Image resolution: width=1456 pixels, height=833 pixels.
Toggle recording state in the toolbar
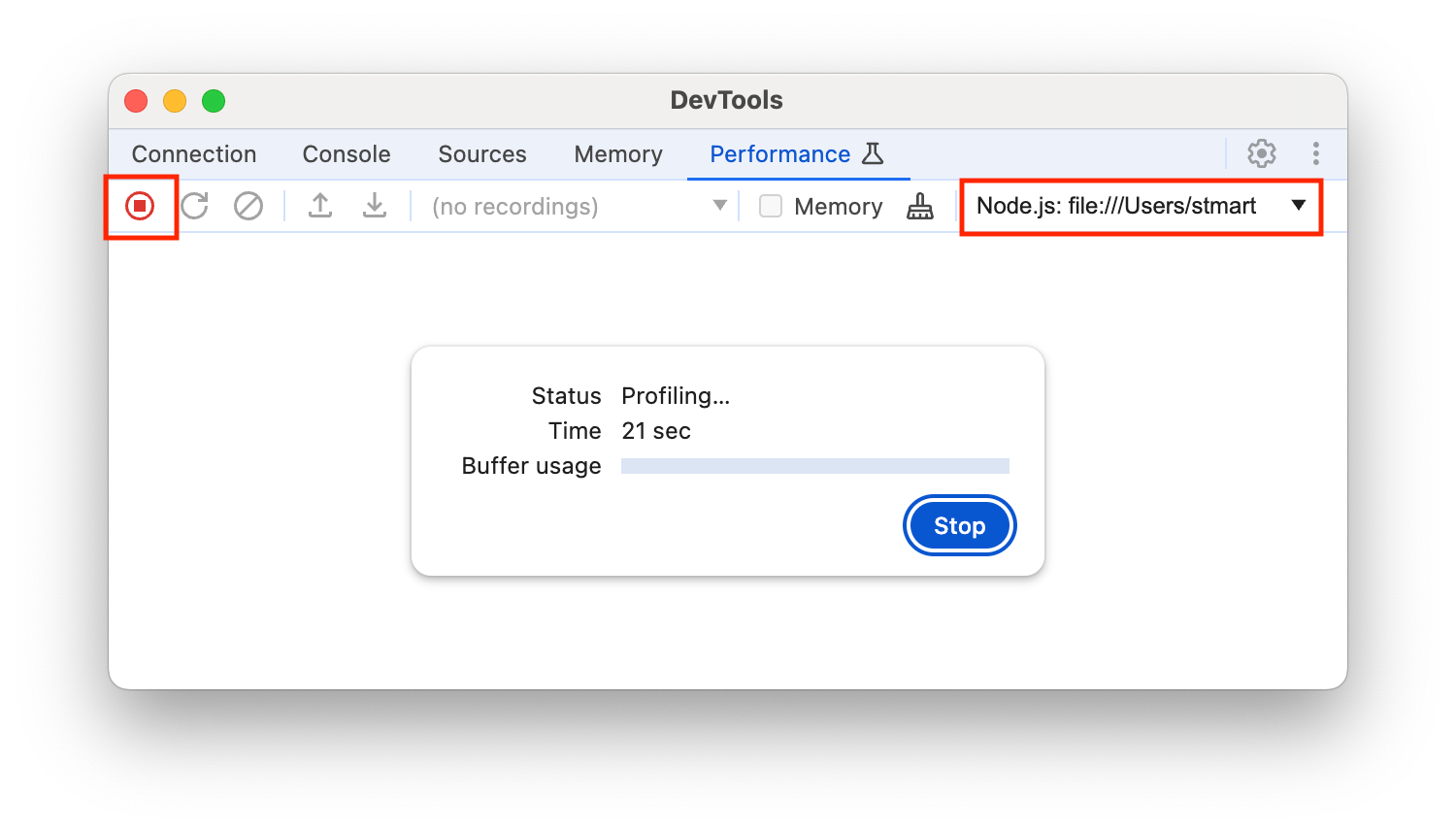pyautogui.click(x=141, y=206)
